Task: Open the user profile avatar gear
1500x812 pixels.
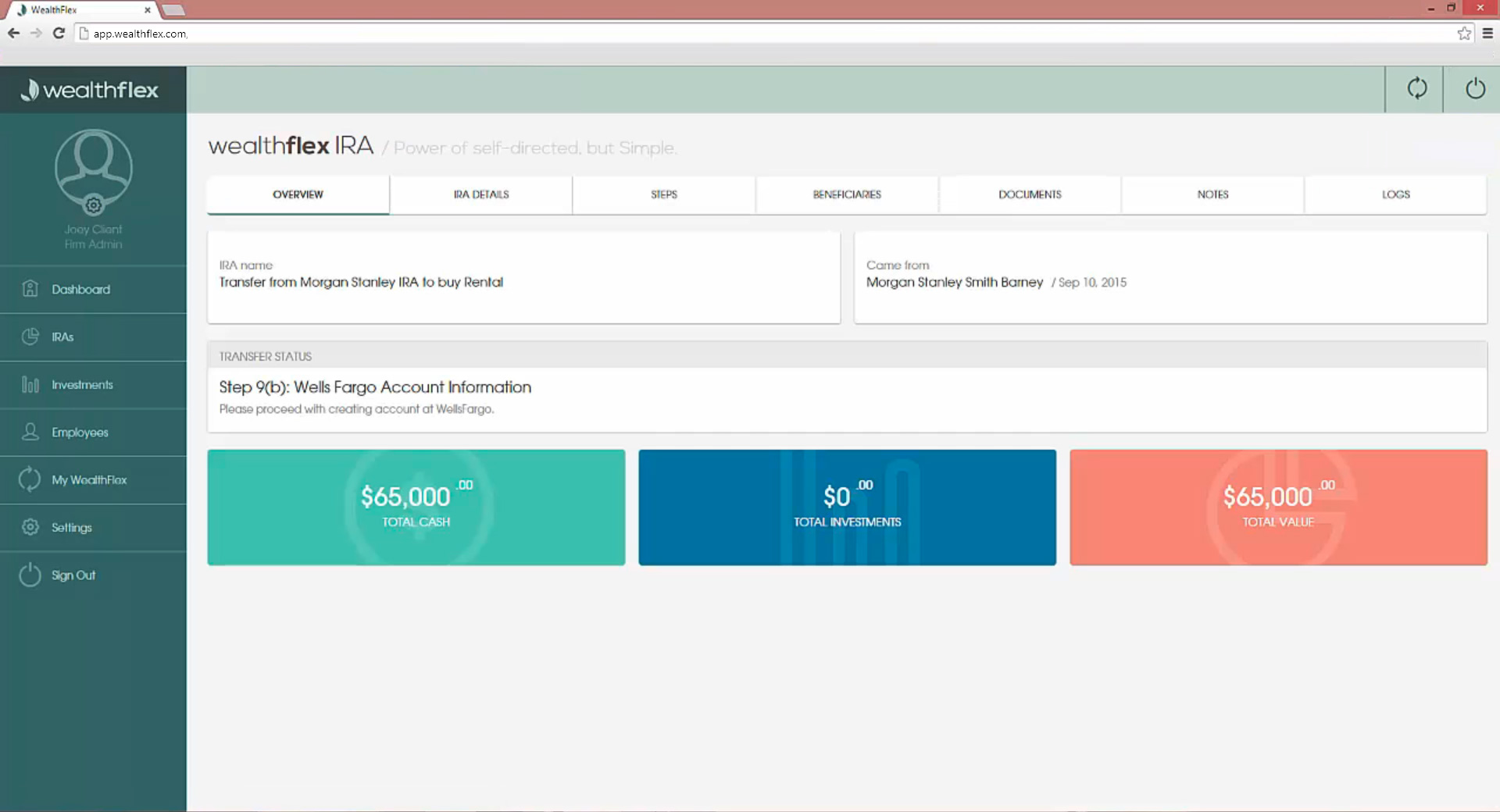Action: (x=94, y=205)
